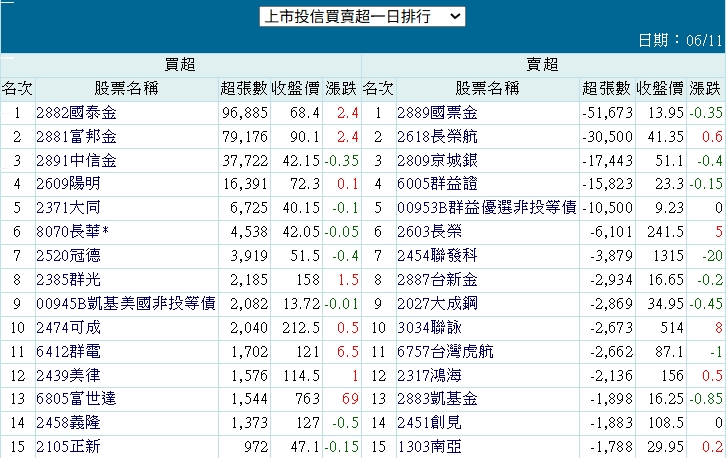Click the 79,176 net-buy volume cell
This screenshot has height=458, width=726.
click(245, 137)
